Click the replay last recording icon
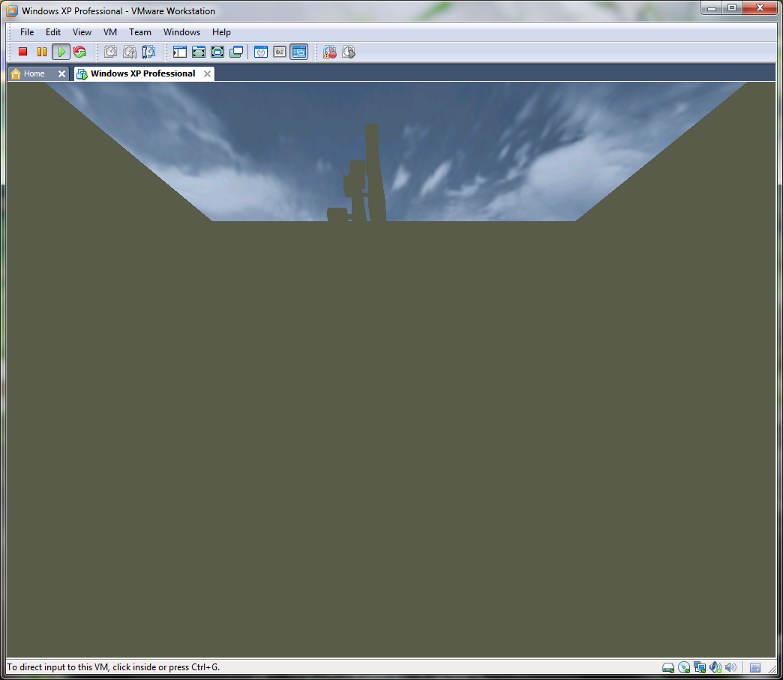Screen dimensions: 783x680 coord(349,52)
